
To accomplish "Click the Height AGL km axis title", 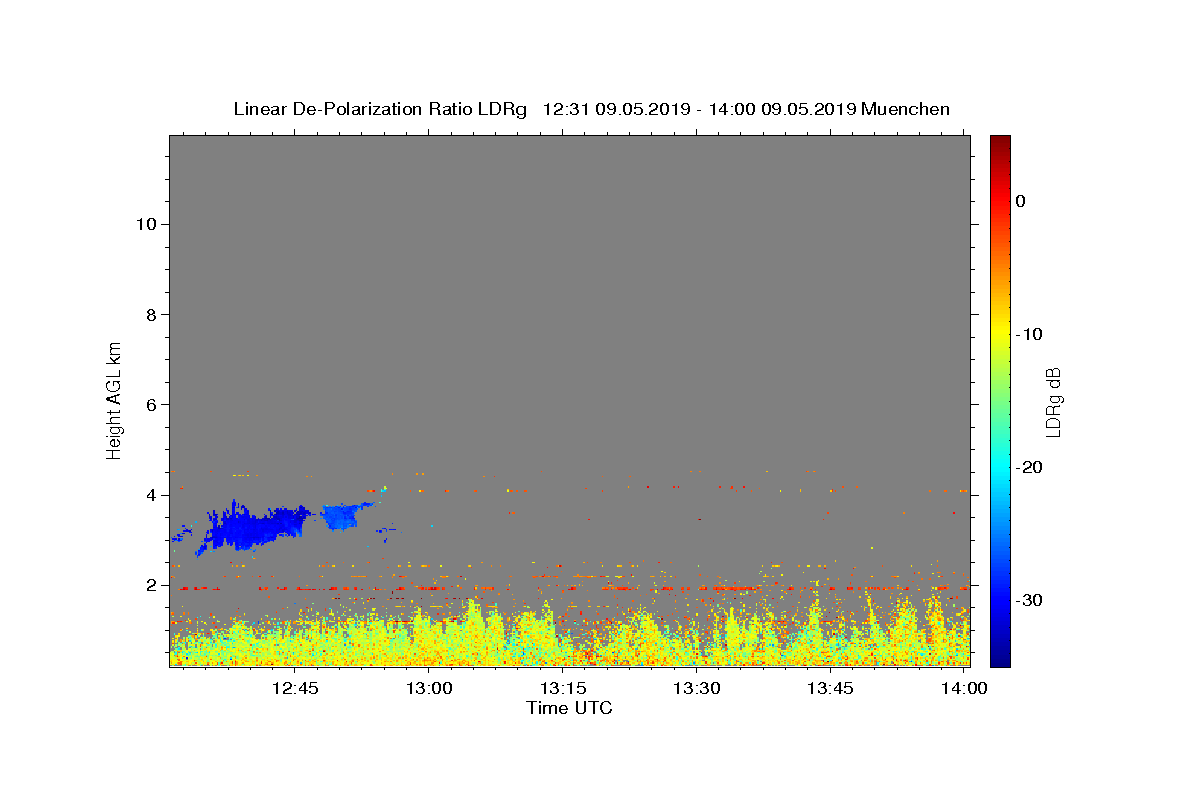I will 115,399.
